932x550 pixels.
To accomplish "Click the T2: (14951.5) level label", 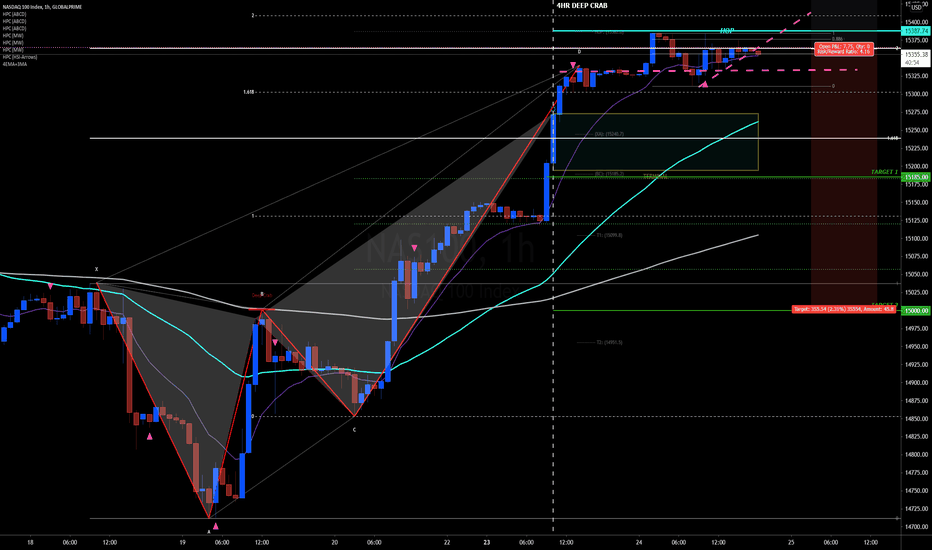I will click(x=609, y=342).
